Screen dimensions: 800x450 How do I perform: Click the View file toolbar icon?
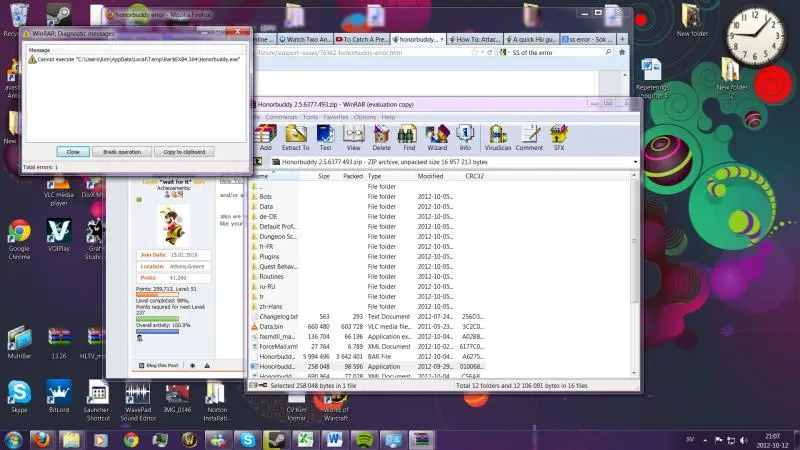click(x=353, y=137)
